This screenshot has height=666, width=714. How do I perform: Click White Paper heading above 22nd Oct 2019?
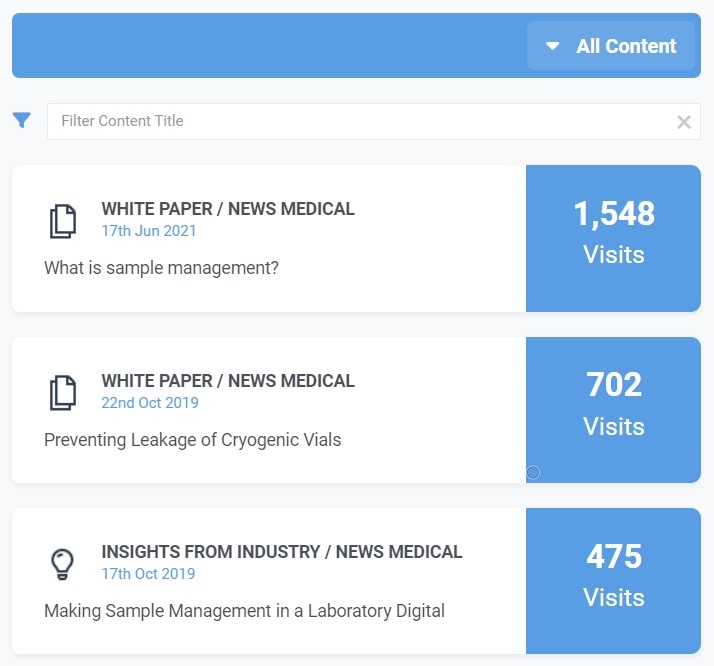pos(228,381)
